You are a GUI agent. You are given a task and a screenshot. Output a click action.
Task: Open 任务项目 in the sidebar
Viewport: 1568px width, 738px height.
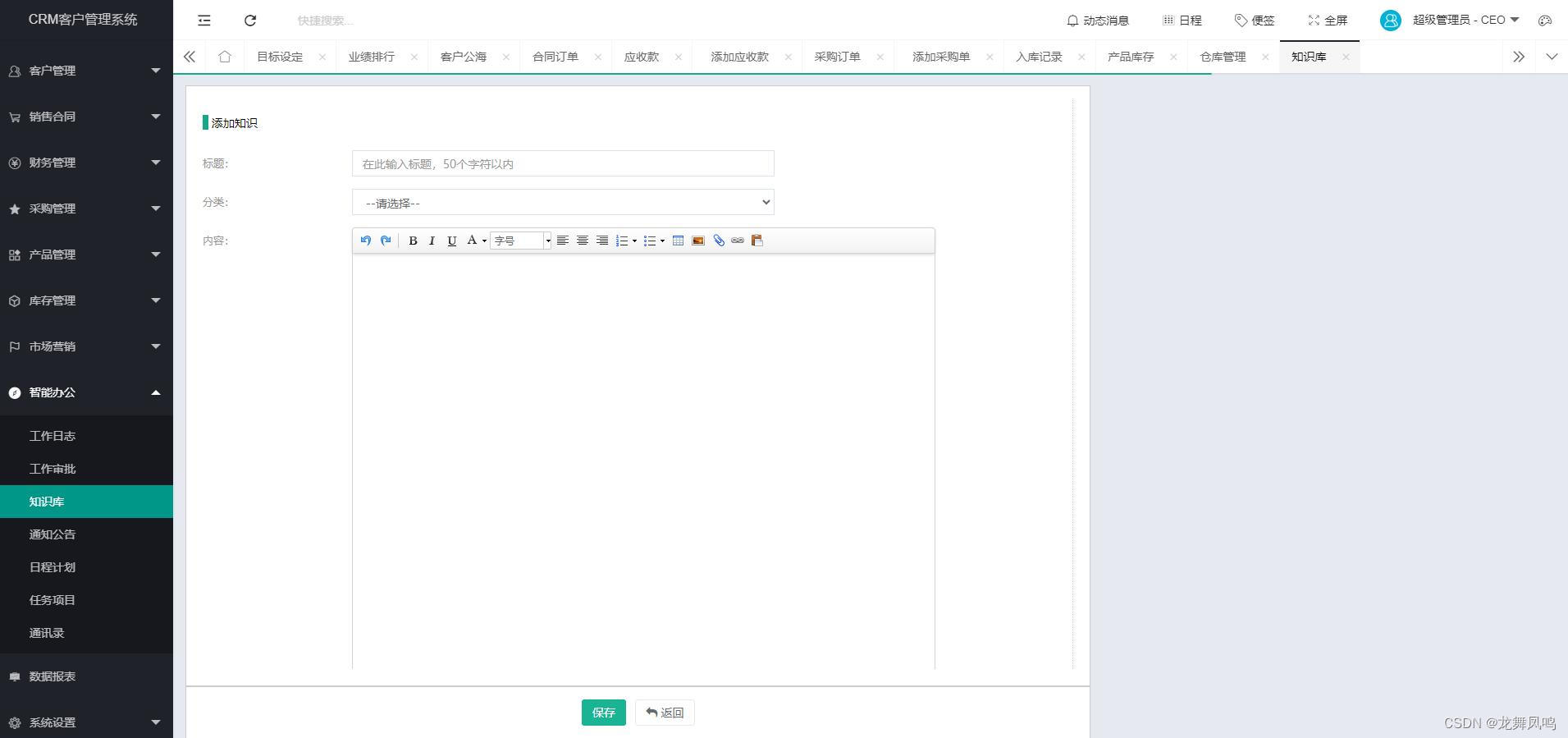click(86, 600)
